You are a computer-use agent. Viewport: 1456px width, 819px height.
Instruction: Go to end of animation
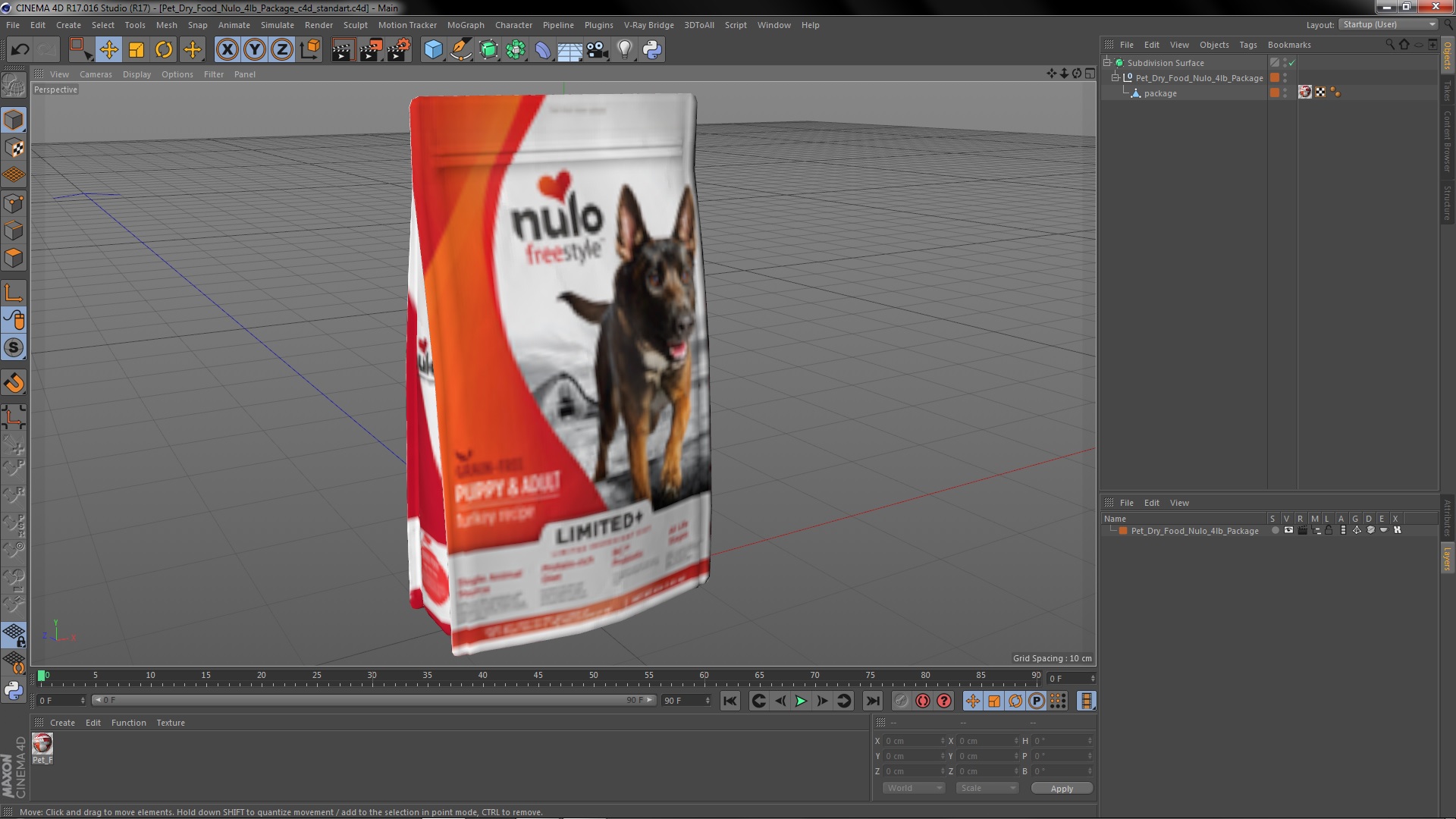(873, 701)
